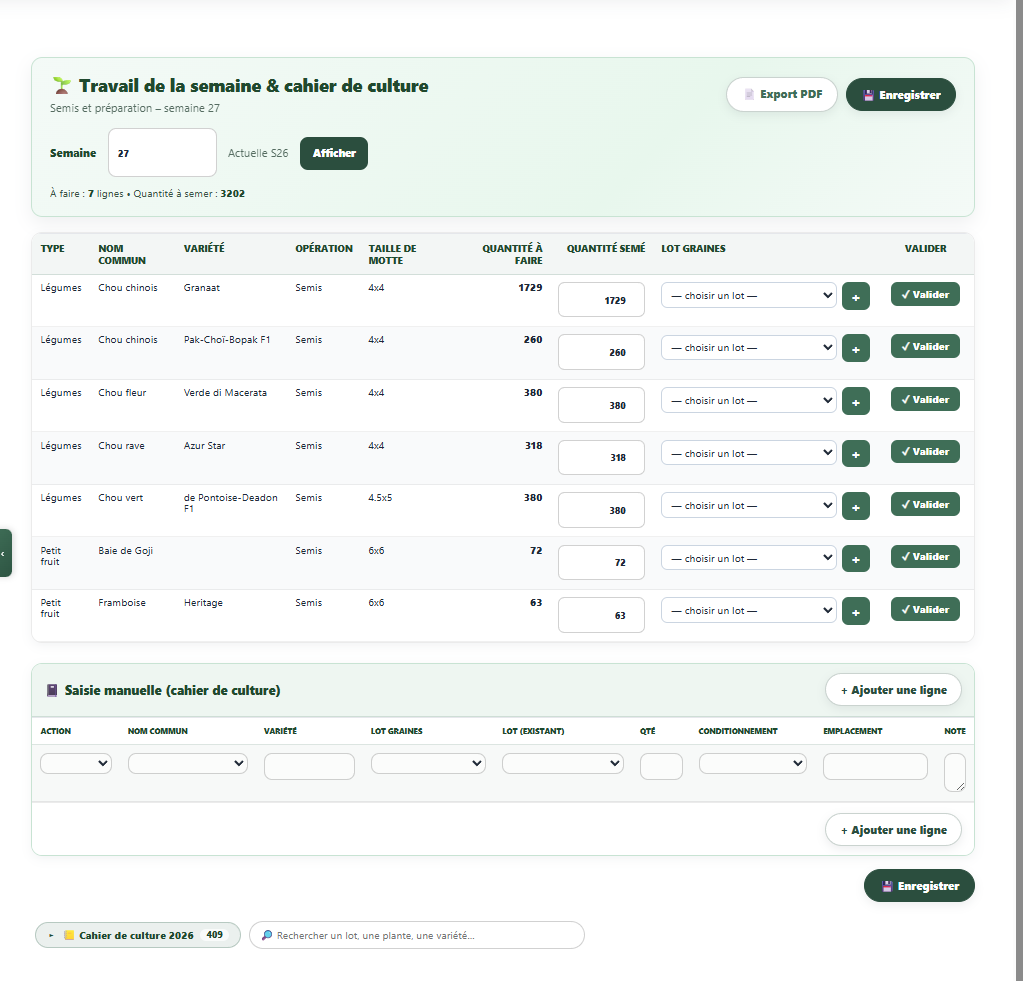Open the Action dropdown in manual entry

pos(76,763)
